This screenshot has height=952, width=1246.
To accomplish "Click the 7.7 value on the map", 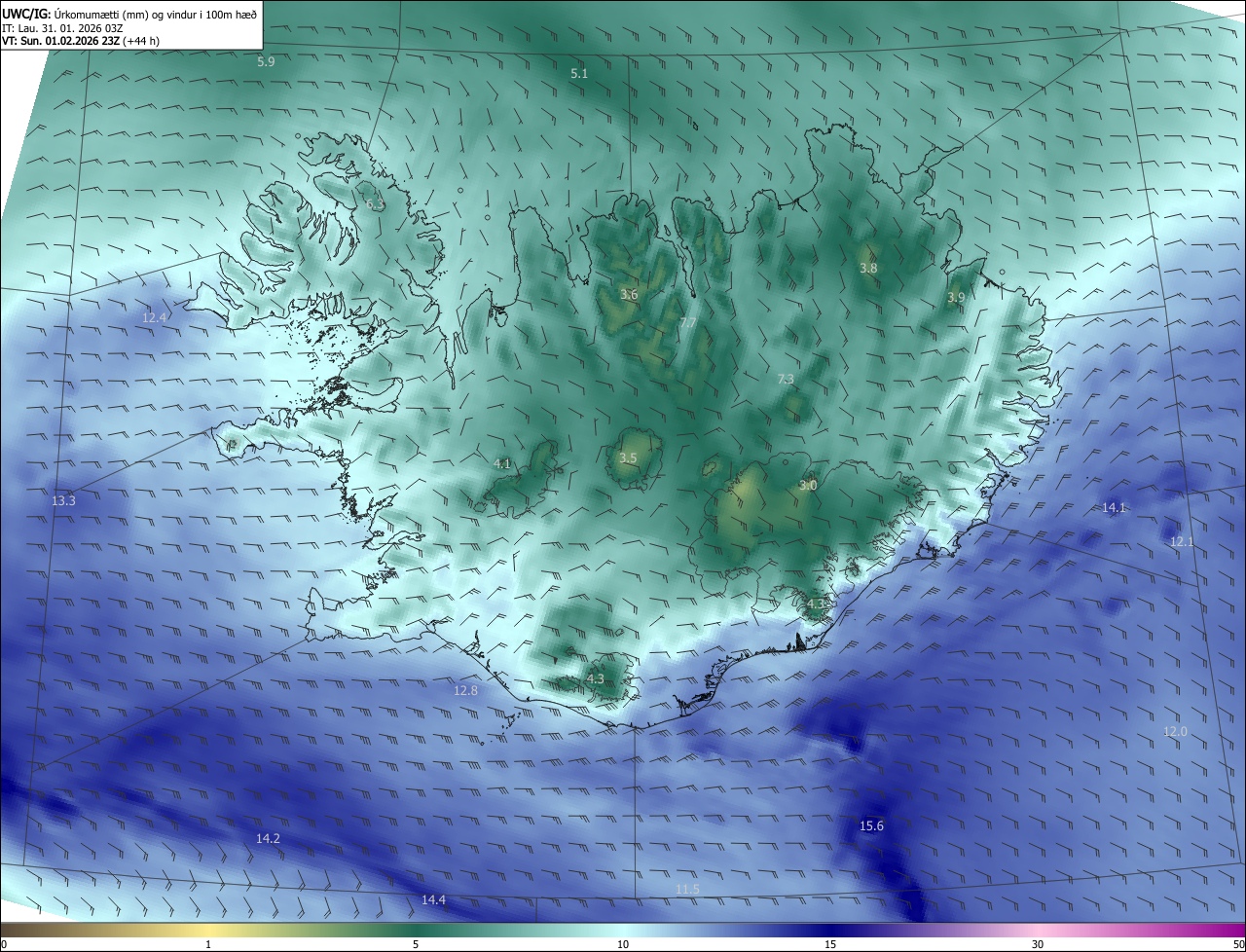I will point(688,323).
